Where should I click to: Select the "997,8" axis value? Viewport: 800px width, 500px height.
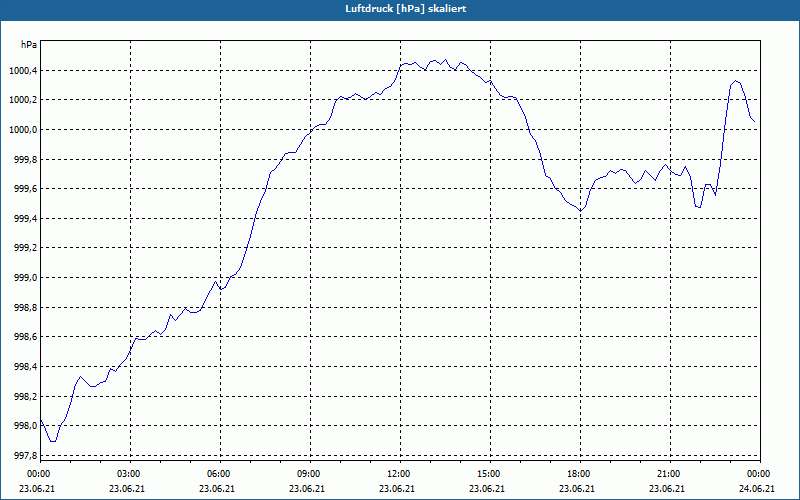click(25, 456)
